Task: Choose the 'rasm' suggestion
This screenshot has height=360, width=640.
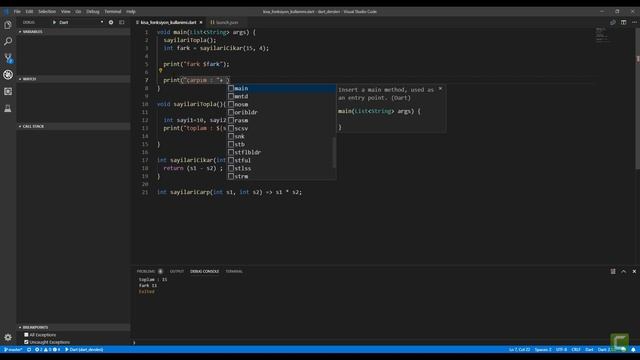Action: click(281, 120)
